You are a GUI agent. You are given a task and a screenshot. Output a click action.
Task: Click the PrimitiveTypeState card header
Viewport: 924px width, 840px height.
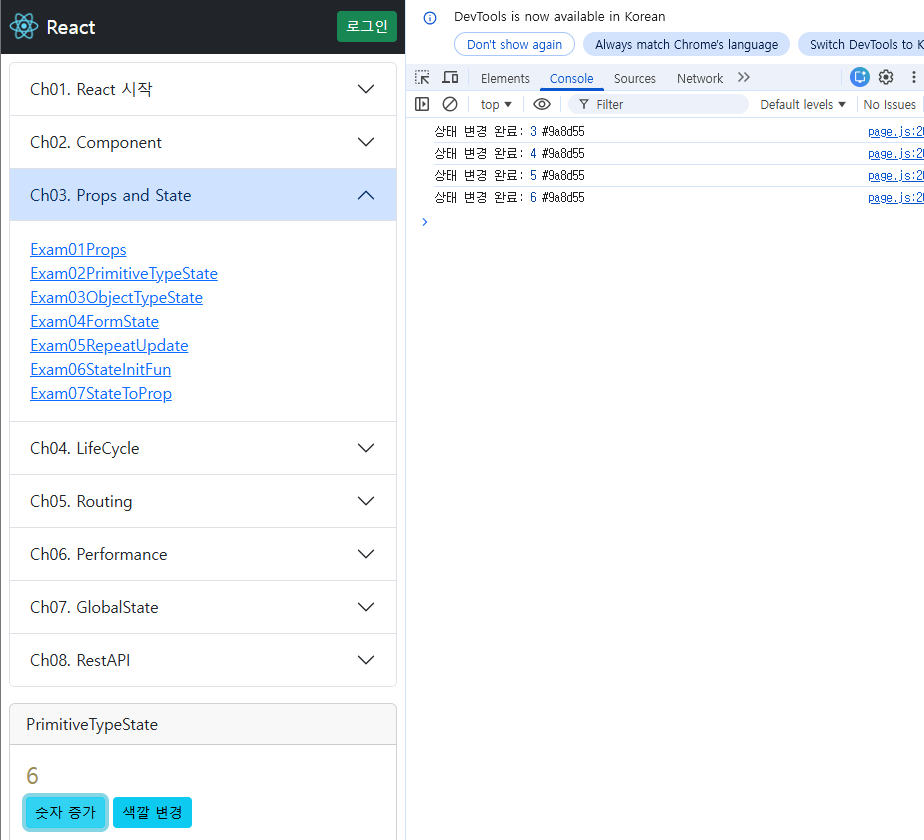coord(203,724)
